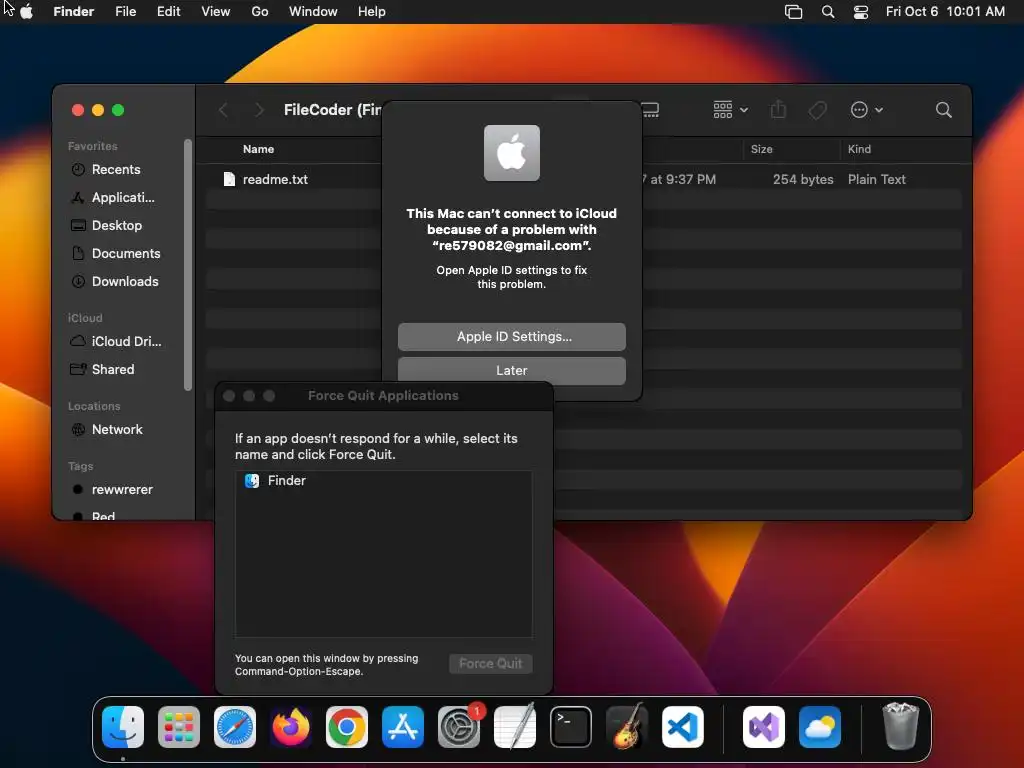Image resolution: width=1024 pixels, height=768 pixels.
Task: Click the Stage Manager icon in menu bar
Action: [x=793, y=12]
